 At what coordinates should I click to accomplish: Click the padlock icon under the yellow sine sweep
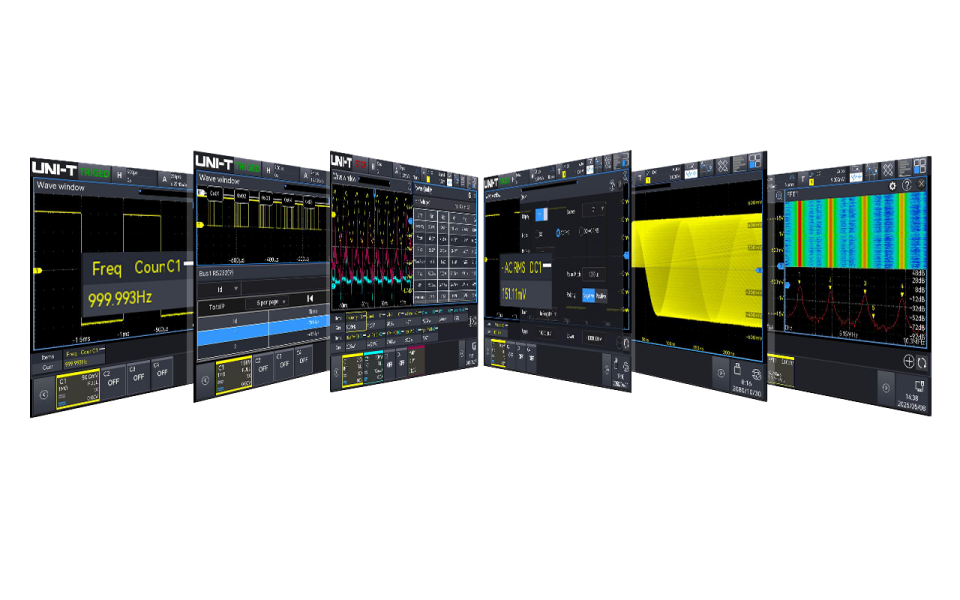737,369
